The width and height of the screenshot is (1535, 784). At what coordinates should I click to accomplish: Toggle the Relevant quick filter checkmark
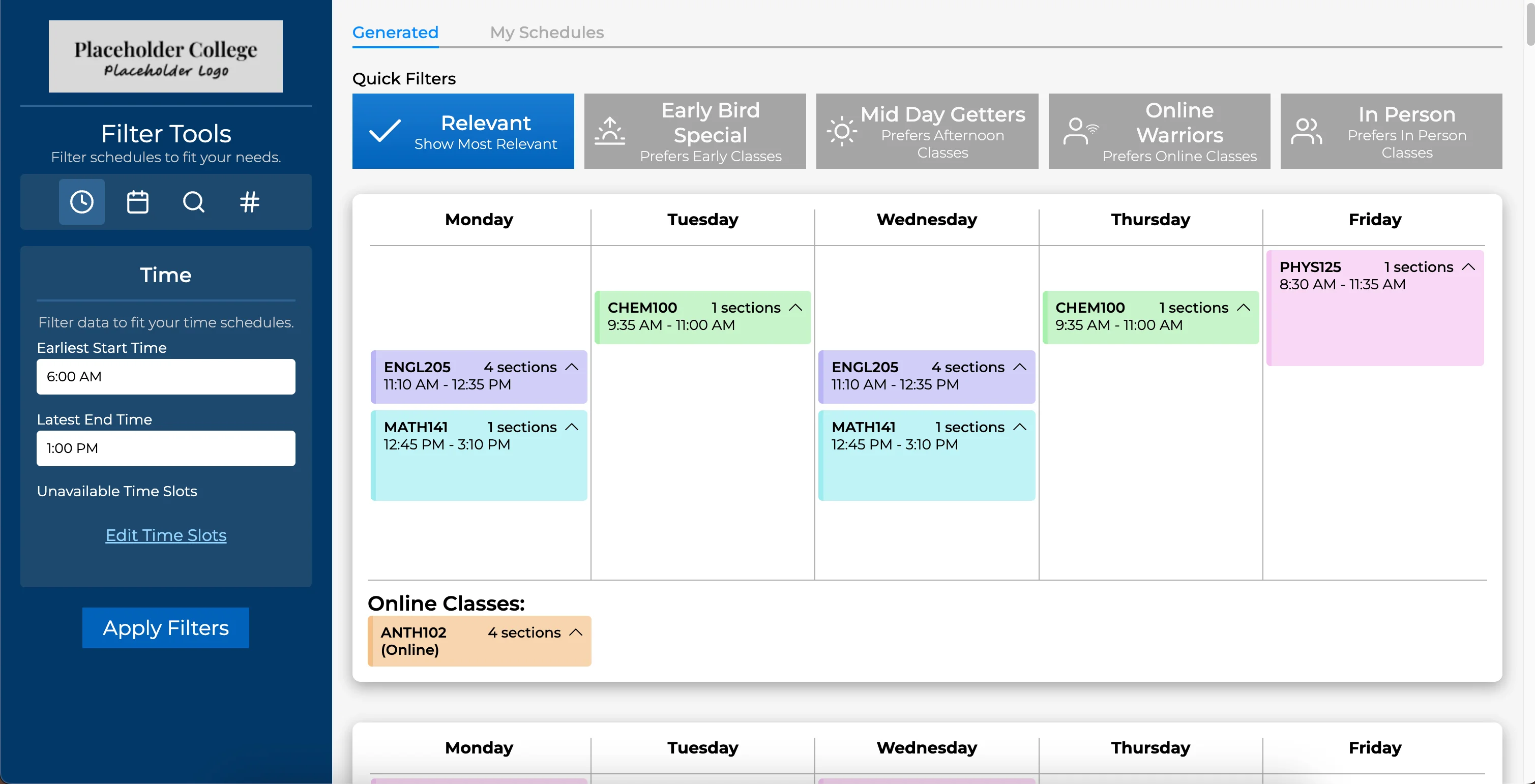point(385,131)
